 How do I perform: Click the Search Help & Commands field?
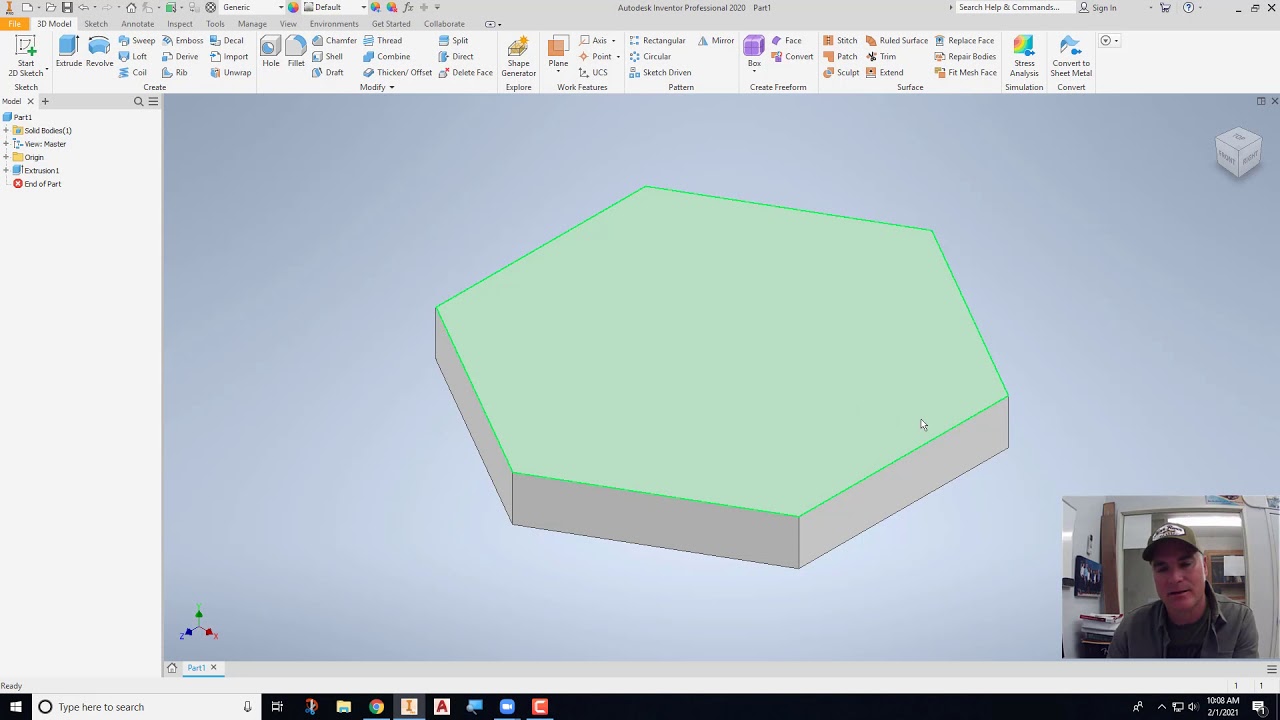(1009, 7)
